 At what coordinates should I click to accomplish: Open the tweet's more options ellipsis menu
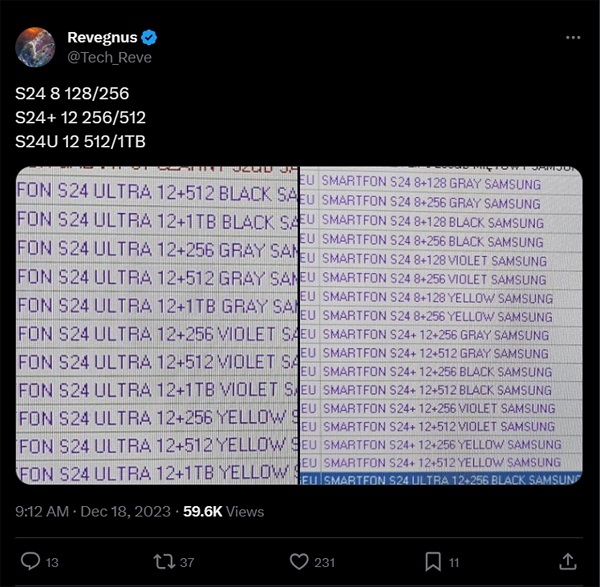tap(573, 38)
